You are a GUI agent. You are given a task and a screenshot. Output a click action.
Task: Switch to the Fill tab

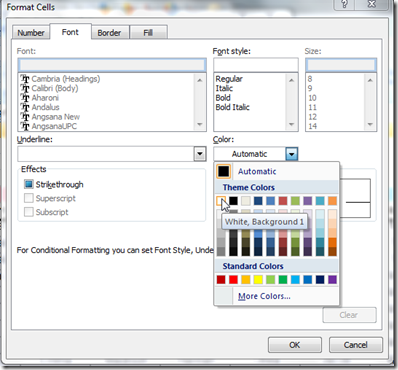pos(148,33)
